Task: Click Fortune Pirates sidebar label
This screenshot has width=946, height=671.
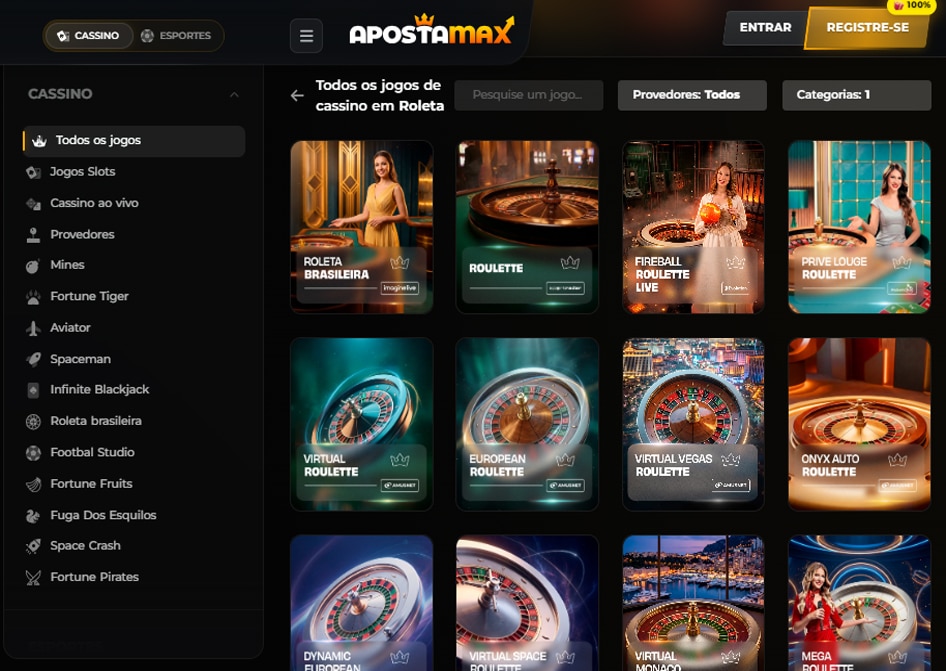Action: (94, 577)
